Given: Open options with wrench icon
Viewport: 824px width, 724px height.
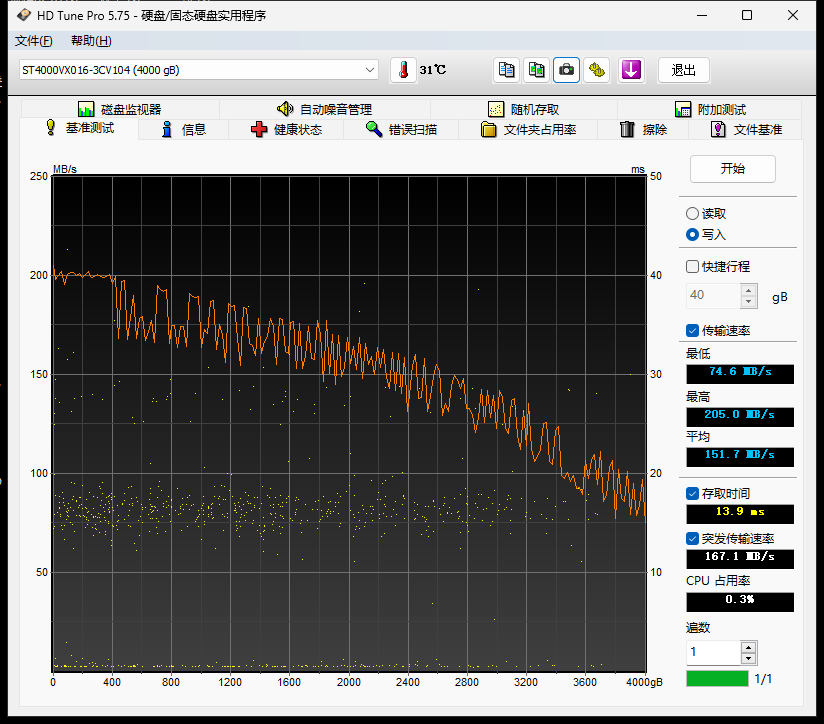Looking at the screenshot, I should click(596, 70).
